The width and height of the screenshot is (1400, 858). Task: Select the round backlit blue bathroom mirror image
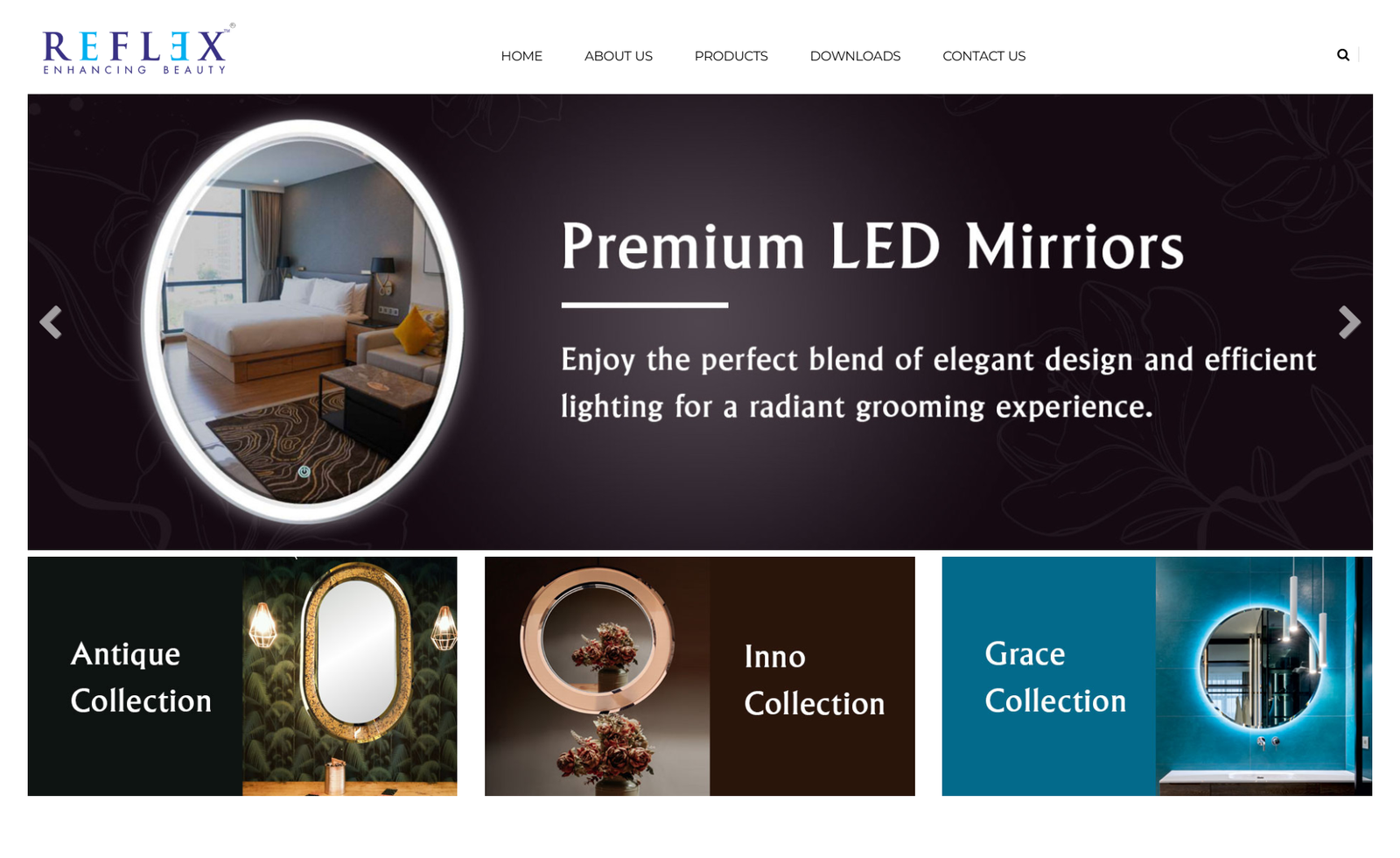click(x=1263, y=676)
